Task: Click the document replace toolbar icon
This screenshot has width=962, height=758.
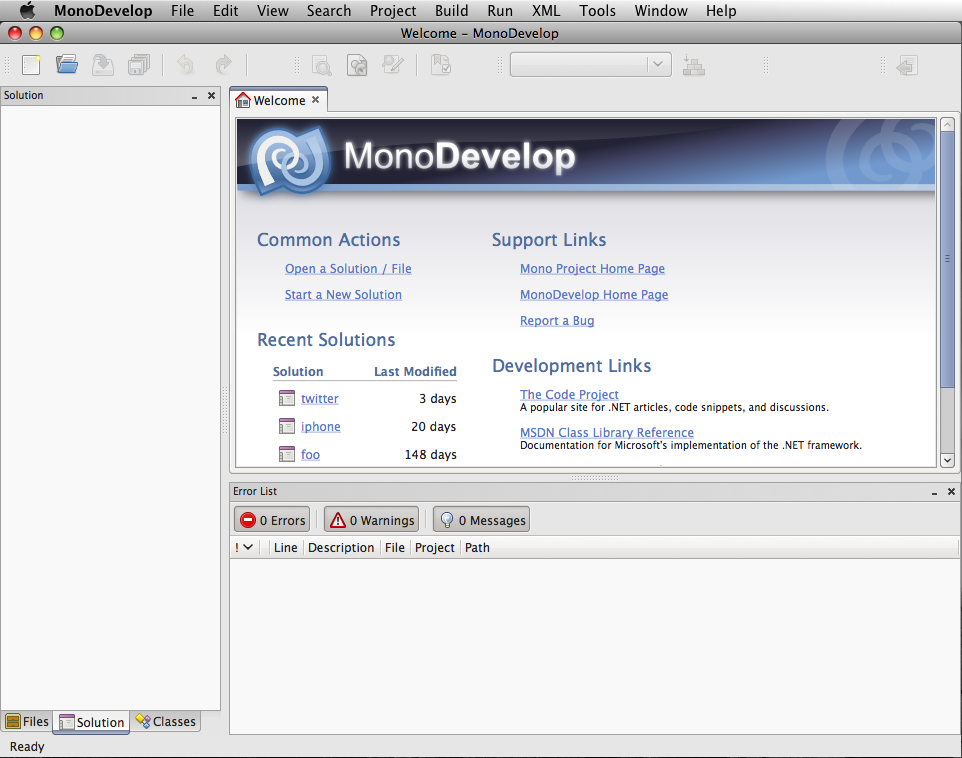Action: click(357, 65)
